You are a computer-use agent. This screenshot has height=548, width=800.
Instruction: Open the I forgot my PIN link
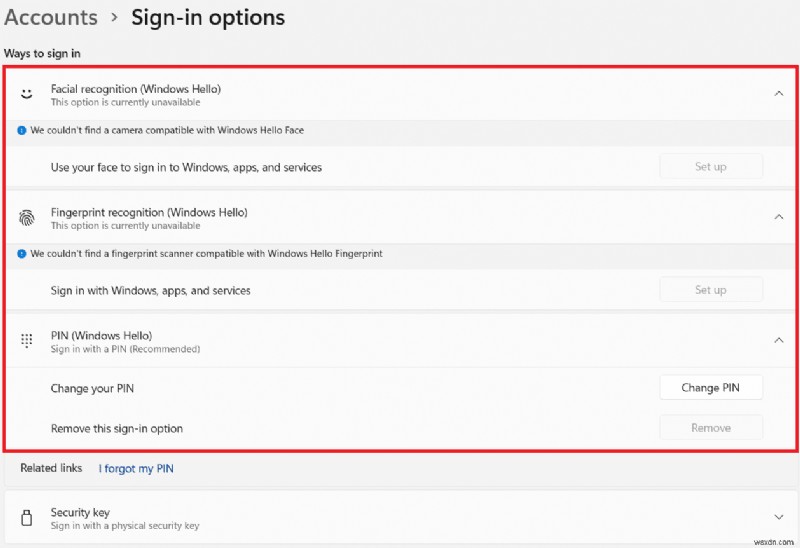coord(136,468)
